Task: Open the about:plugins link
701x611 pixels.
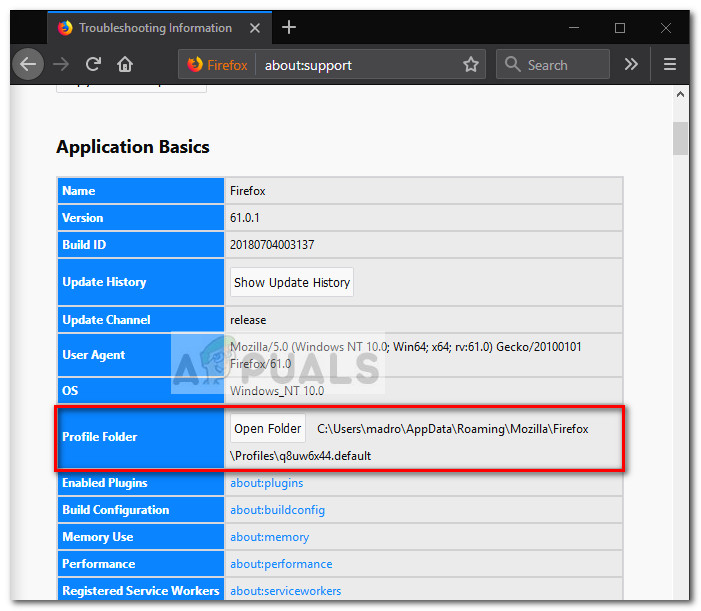Action: [x=266, y=483]
